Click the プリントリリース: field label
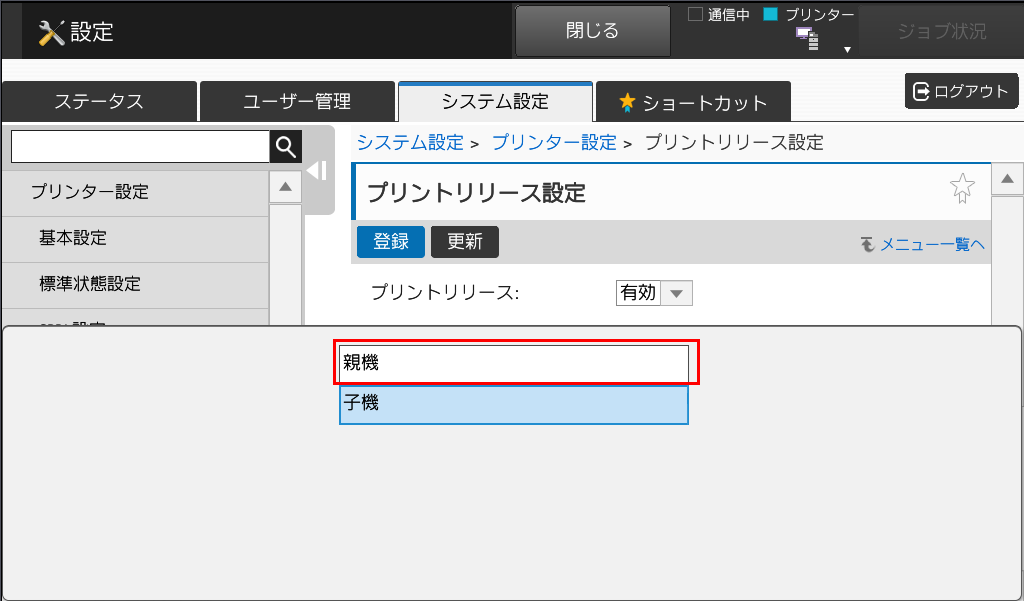The image size is (1024, 601). pyautogui.click(x=445, y=293)
